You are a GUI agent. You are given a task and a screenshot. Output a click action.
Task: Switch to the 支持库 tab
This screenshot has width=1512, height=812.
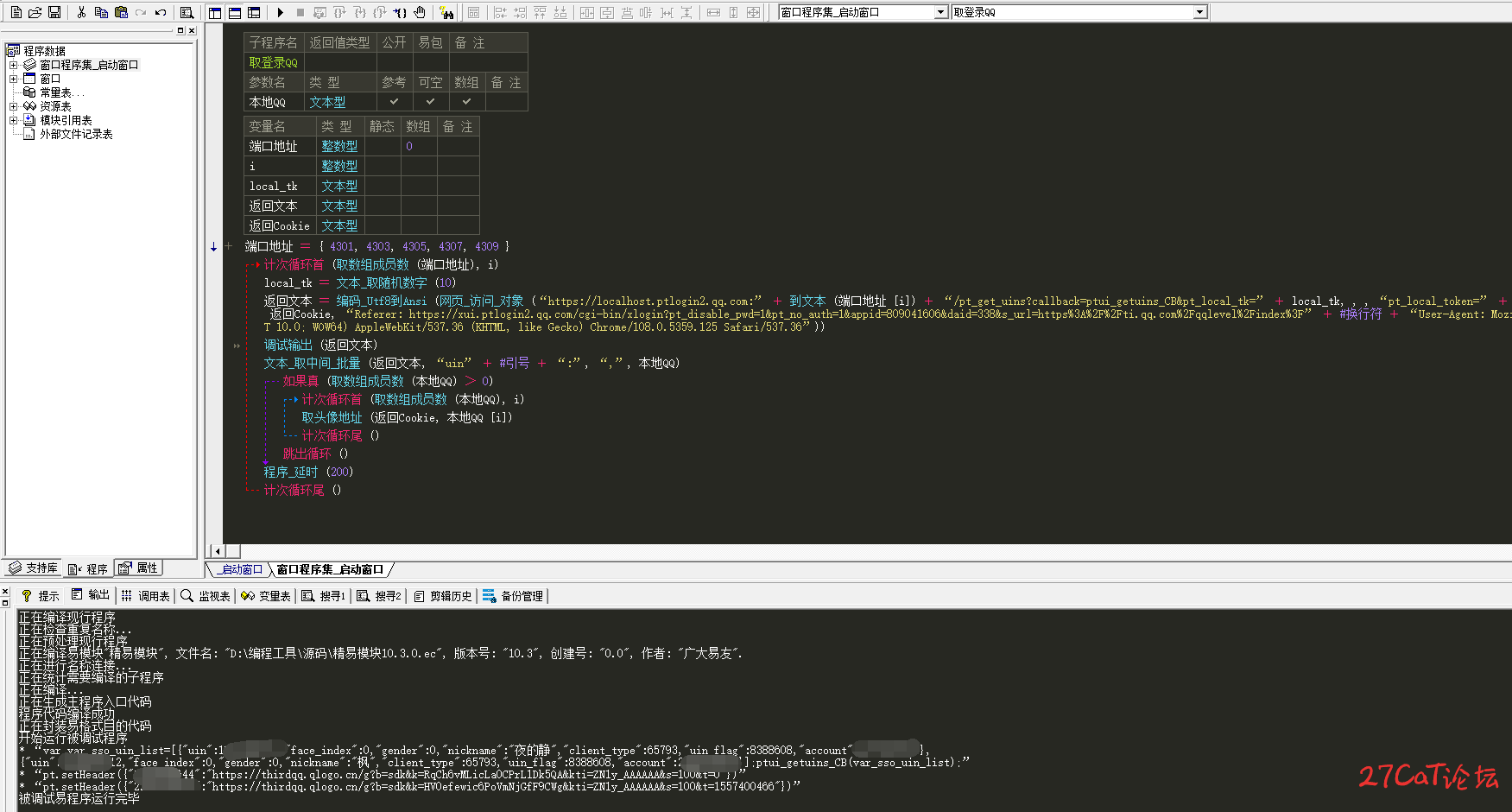click(34, 568)
